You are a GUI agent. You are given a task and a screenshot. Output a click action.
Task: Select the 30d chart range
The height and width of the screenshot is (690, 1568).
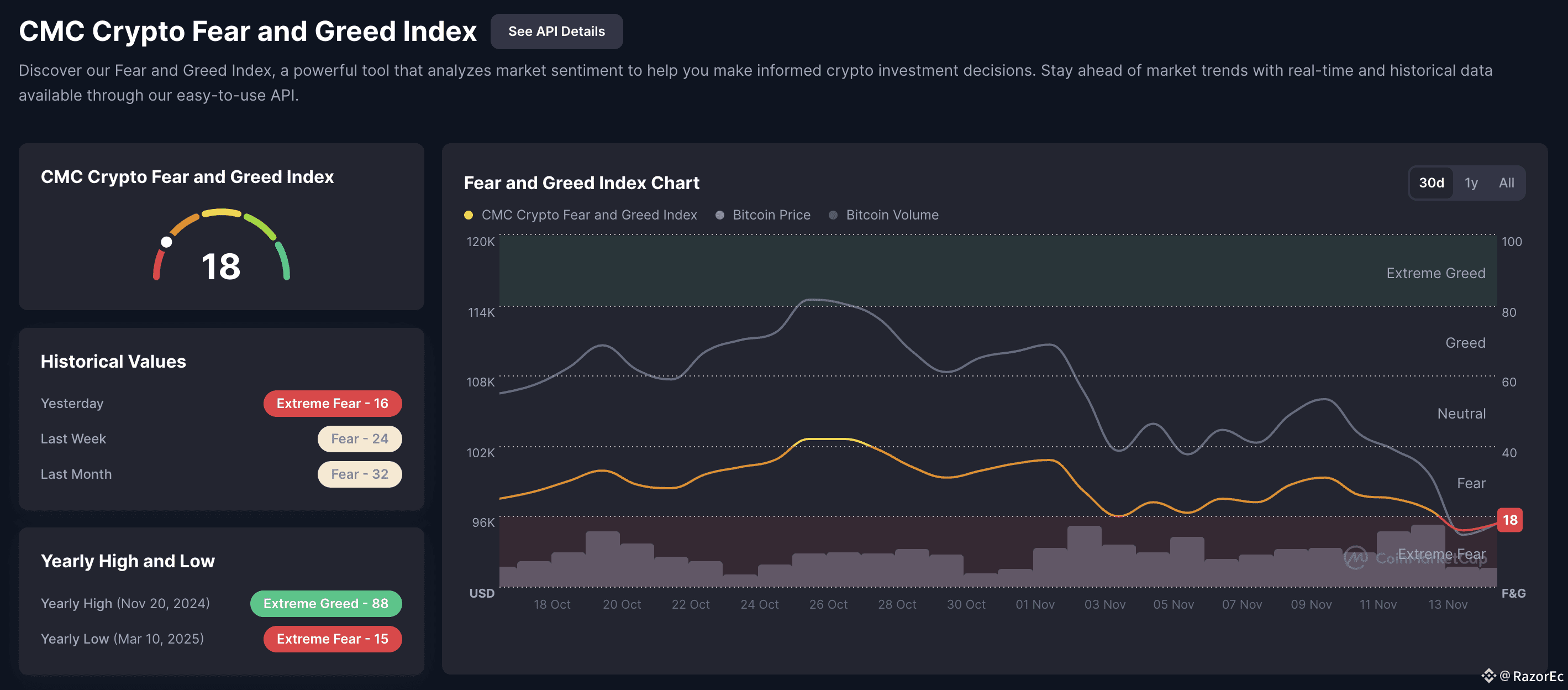point(1431,182)
